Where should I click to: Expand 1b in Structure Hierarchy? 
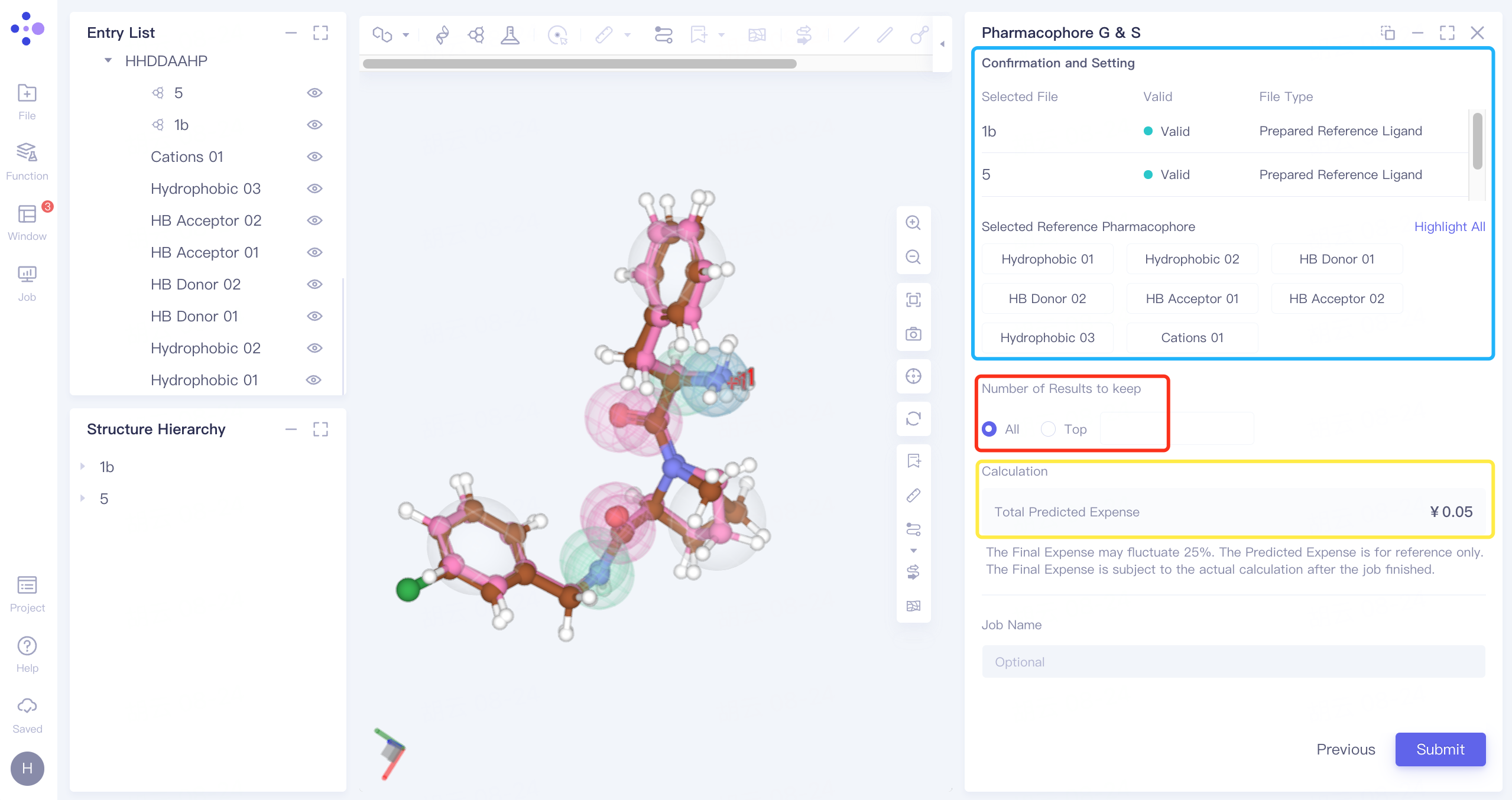[x=83, y=467]
